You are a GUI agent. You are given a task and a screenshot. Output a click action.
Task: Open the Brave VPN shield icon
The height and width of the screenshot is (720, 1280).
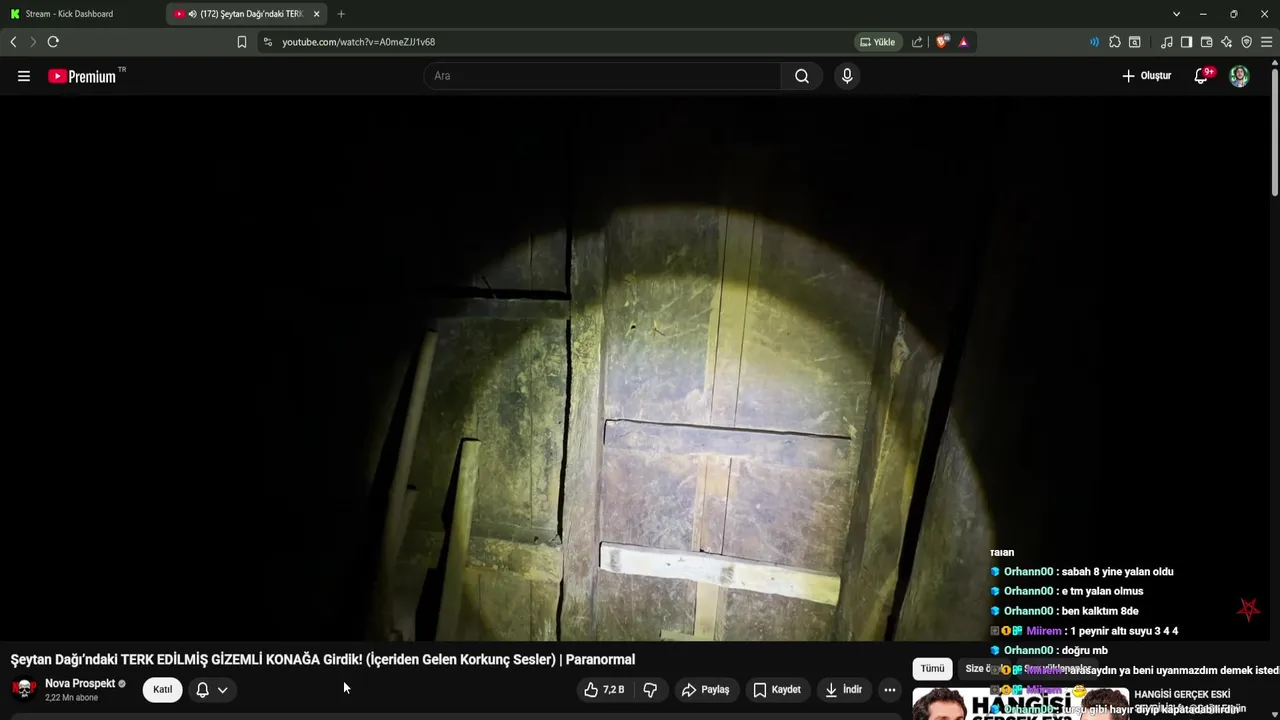(x=1246, y=42)
